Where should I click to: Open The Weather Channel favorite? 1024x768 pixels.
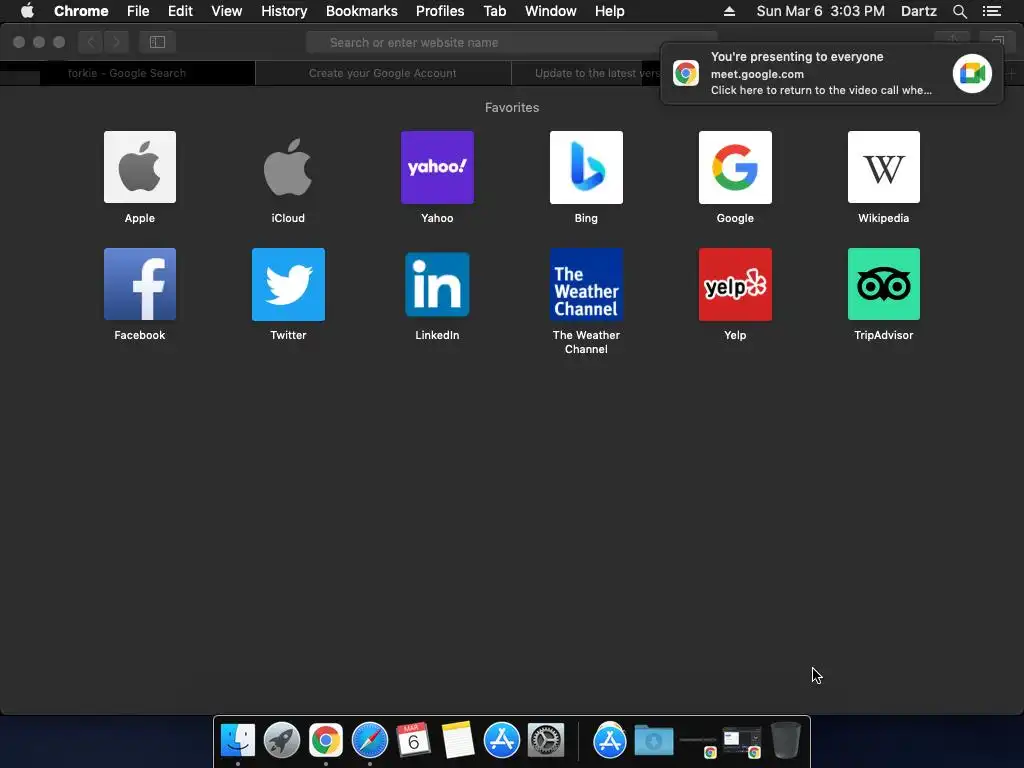[x=586, y=284]
